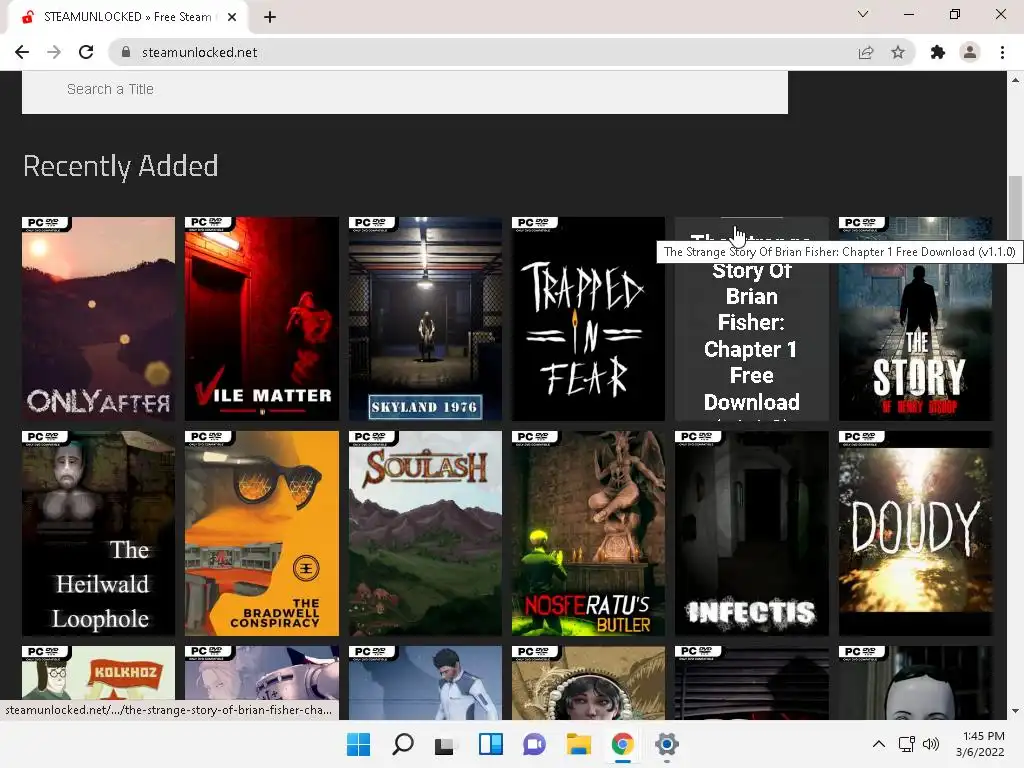Click scrollbar up arrow
Viewport: 1024px width, 768px height.
pyautogui.click(x=1015, y=80)
